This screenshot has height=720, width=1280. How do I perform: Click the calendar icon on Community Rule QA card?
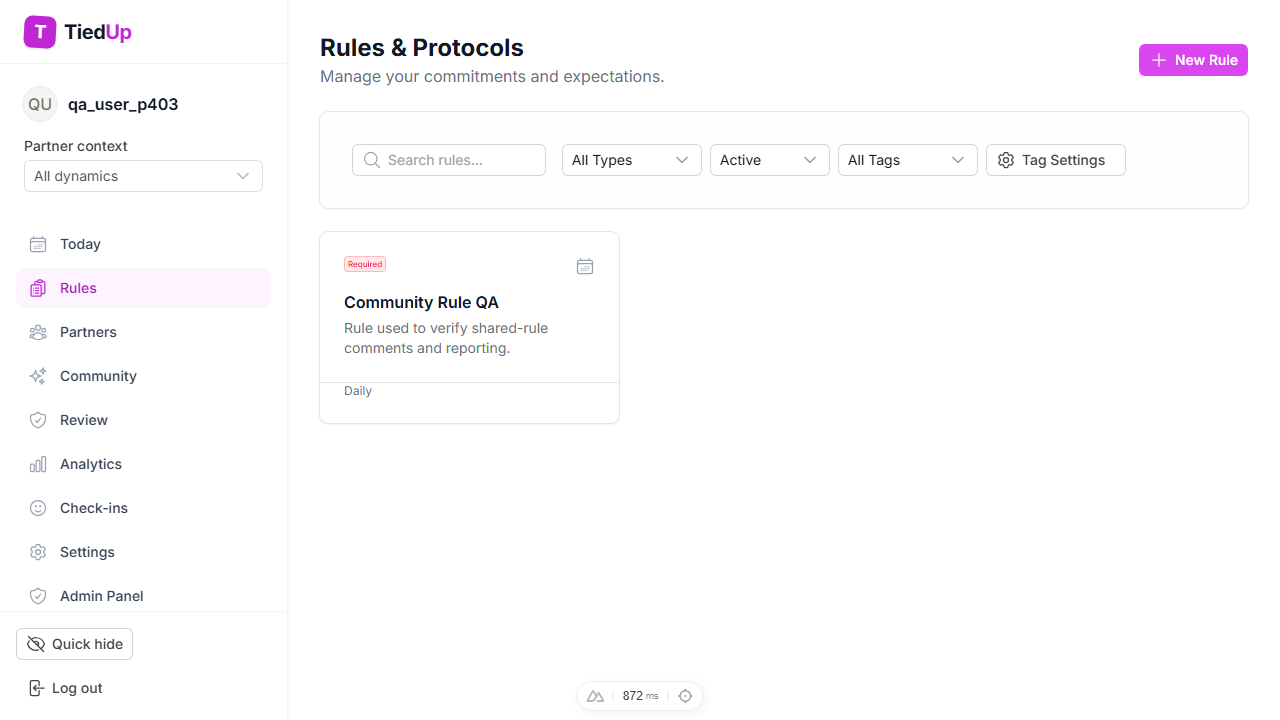click(x=585, y=266)
